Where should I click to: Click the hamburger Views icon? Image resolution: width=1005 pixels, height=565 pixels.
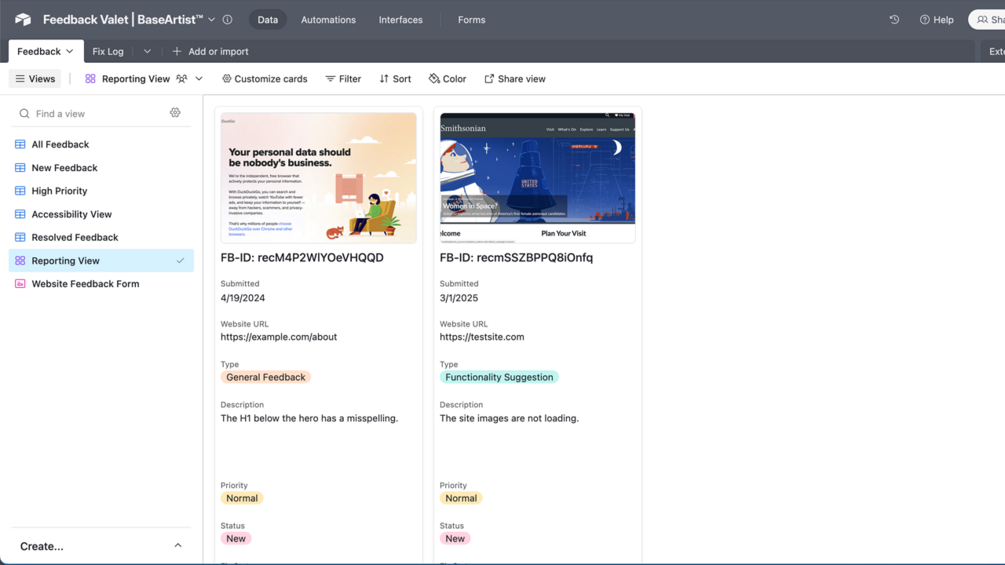coord(20,79)
